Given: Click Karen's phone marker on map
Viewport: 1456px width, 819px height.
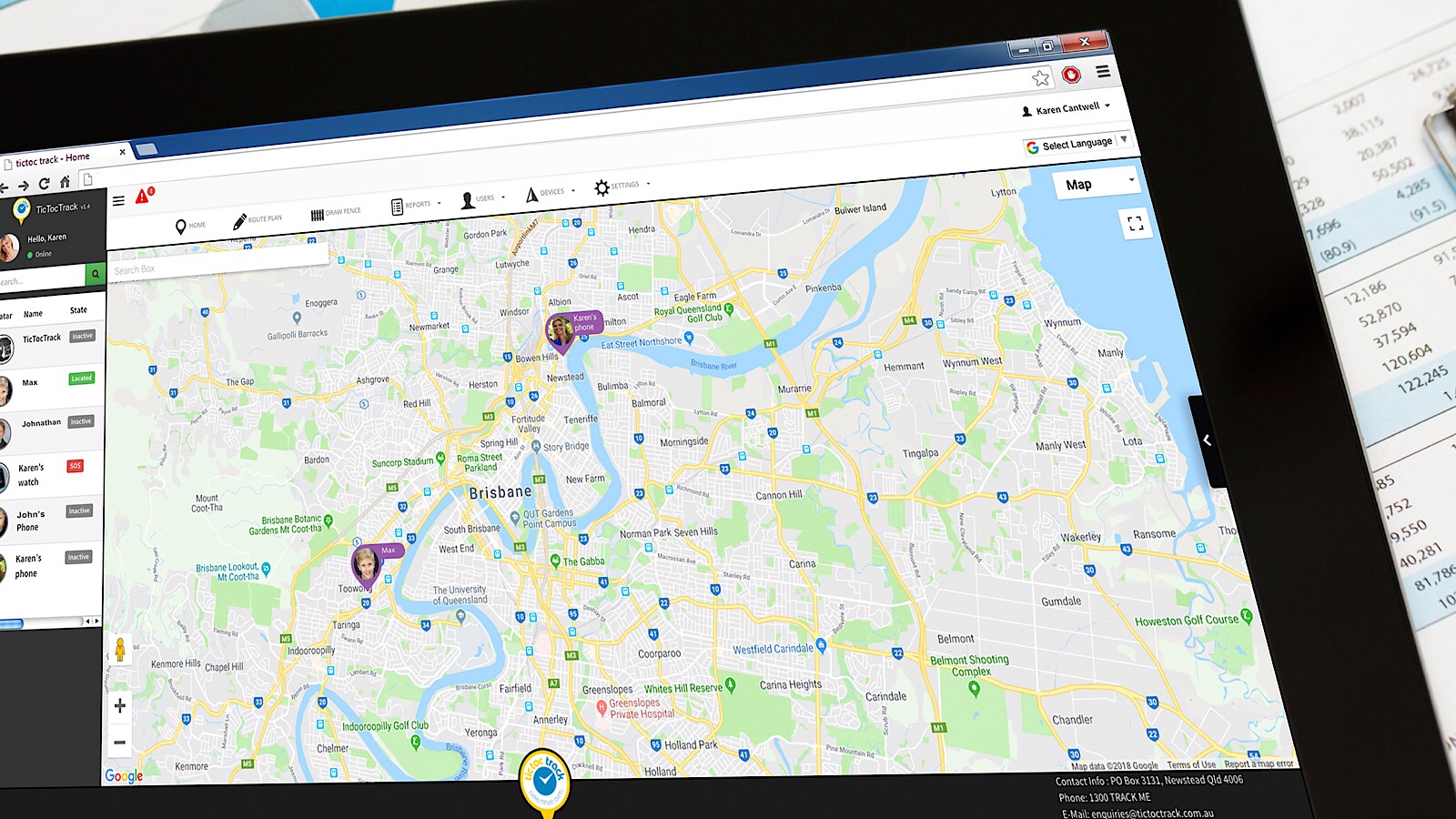Looking at the screenshot, I should click(x=561, y=332).
